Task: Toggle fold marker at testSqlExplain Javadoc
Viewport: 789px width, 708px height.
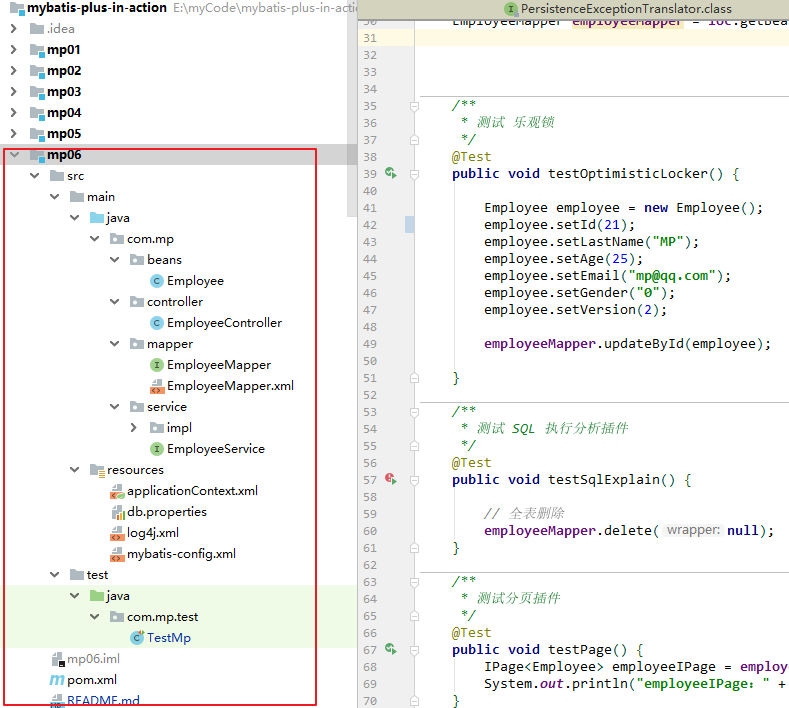Action: click(414, 412)
